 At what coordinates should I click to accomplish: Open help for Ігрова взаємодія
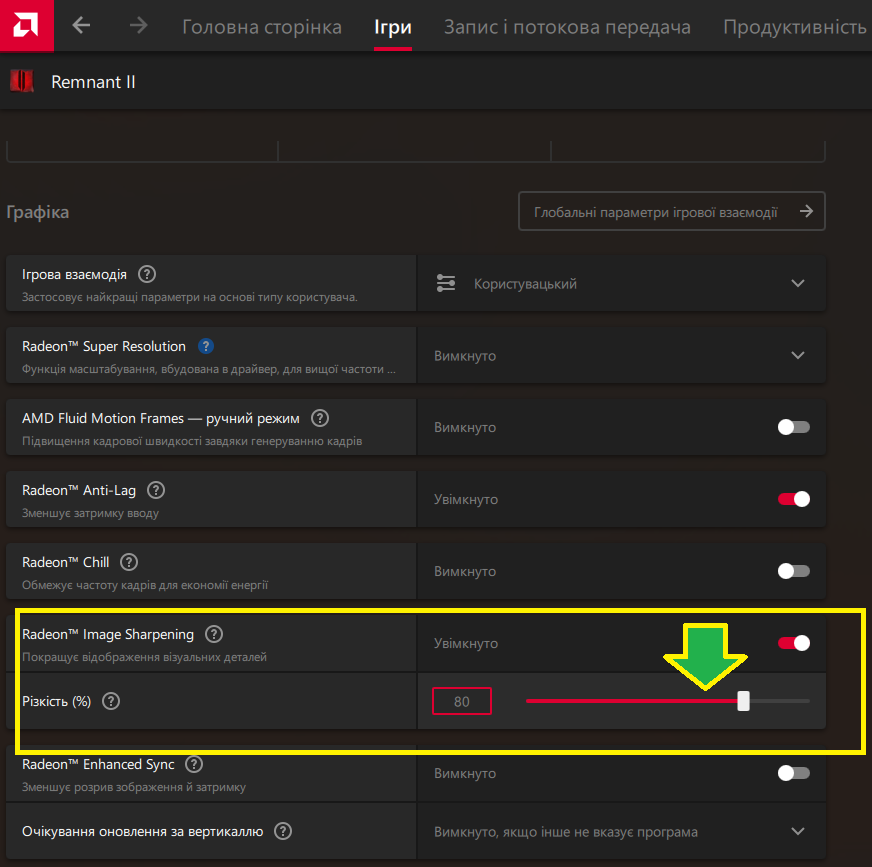(x=147, y=274)
